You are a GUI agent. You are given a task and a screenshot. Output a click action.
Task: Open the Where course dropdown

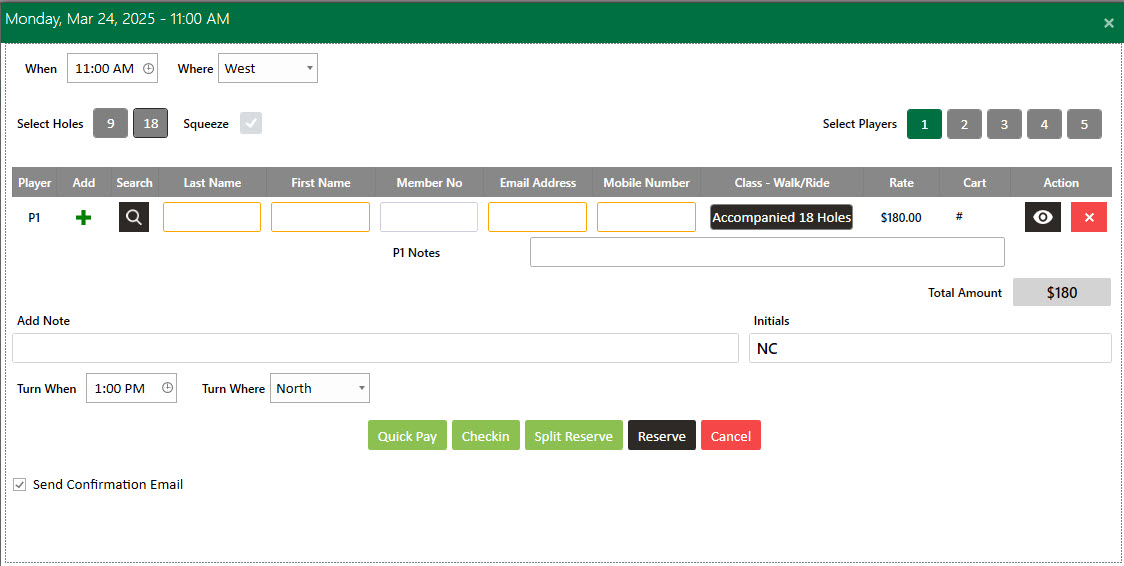click(268, 68)
